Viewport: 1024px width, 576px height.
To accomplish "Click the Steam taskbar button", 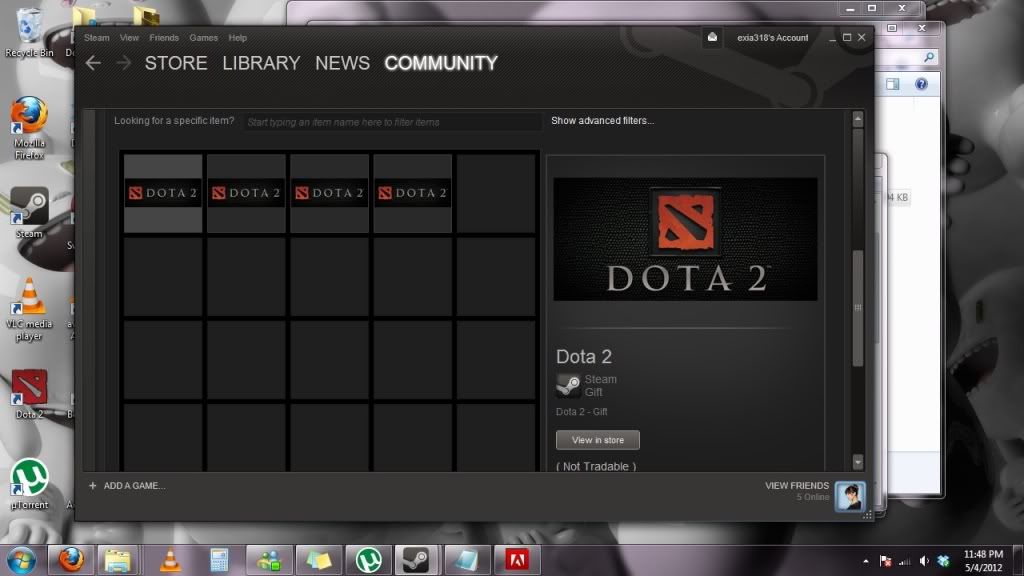I will pyautogui.click(x=415, y=560).
